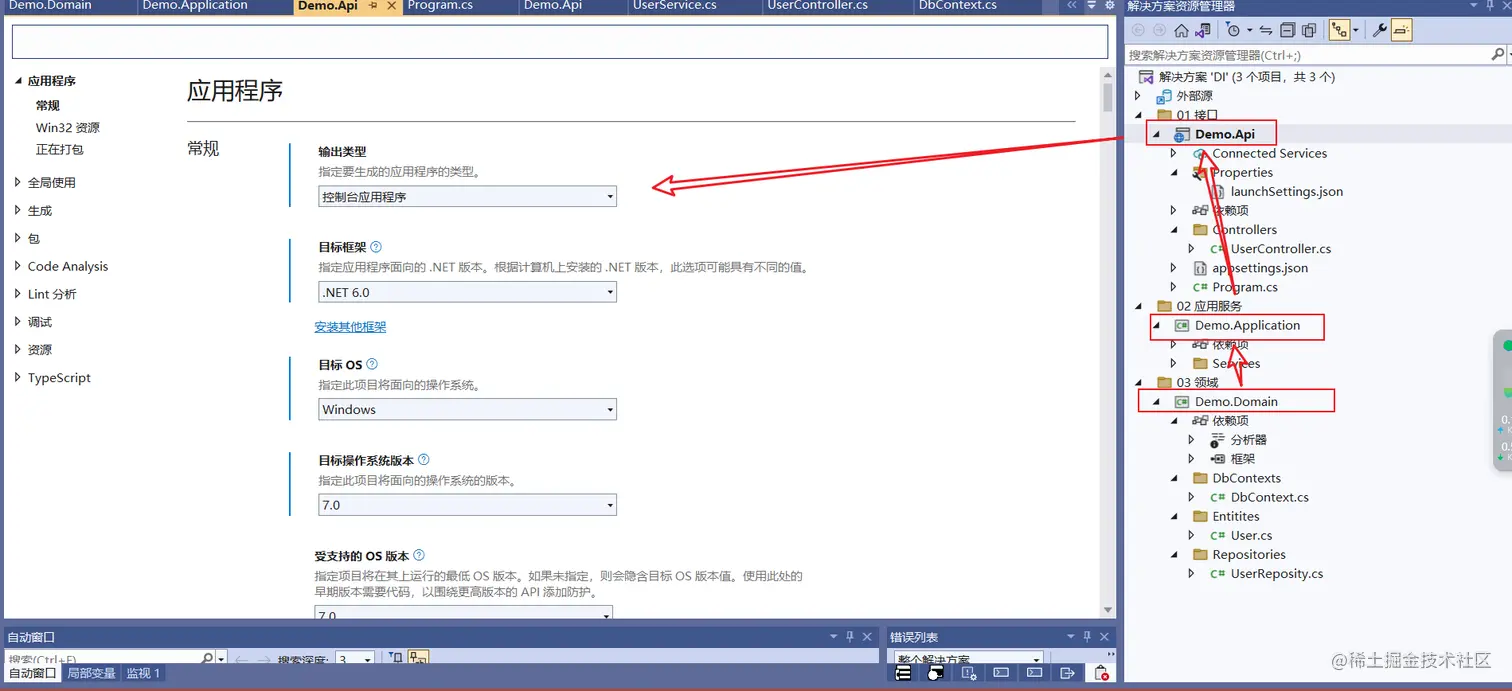Switch to 监视 1 bottom tab

click(143, 674)
